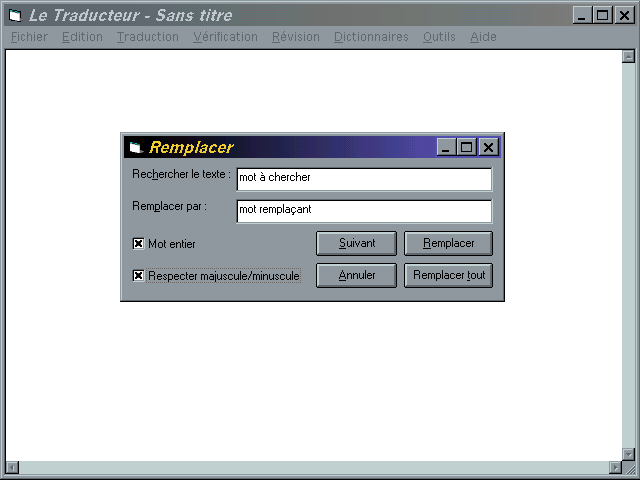The width and height of the screenshot is (640, 480).
Task: Toggle Respecter majuscule/minuscule checkbox
Action: tap(138, 276)
